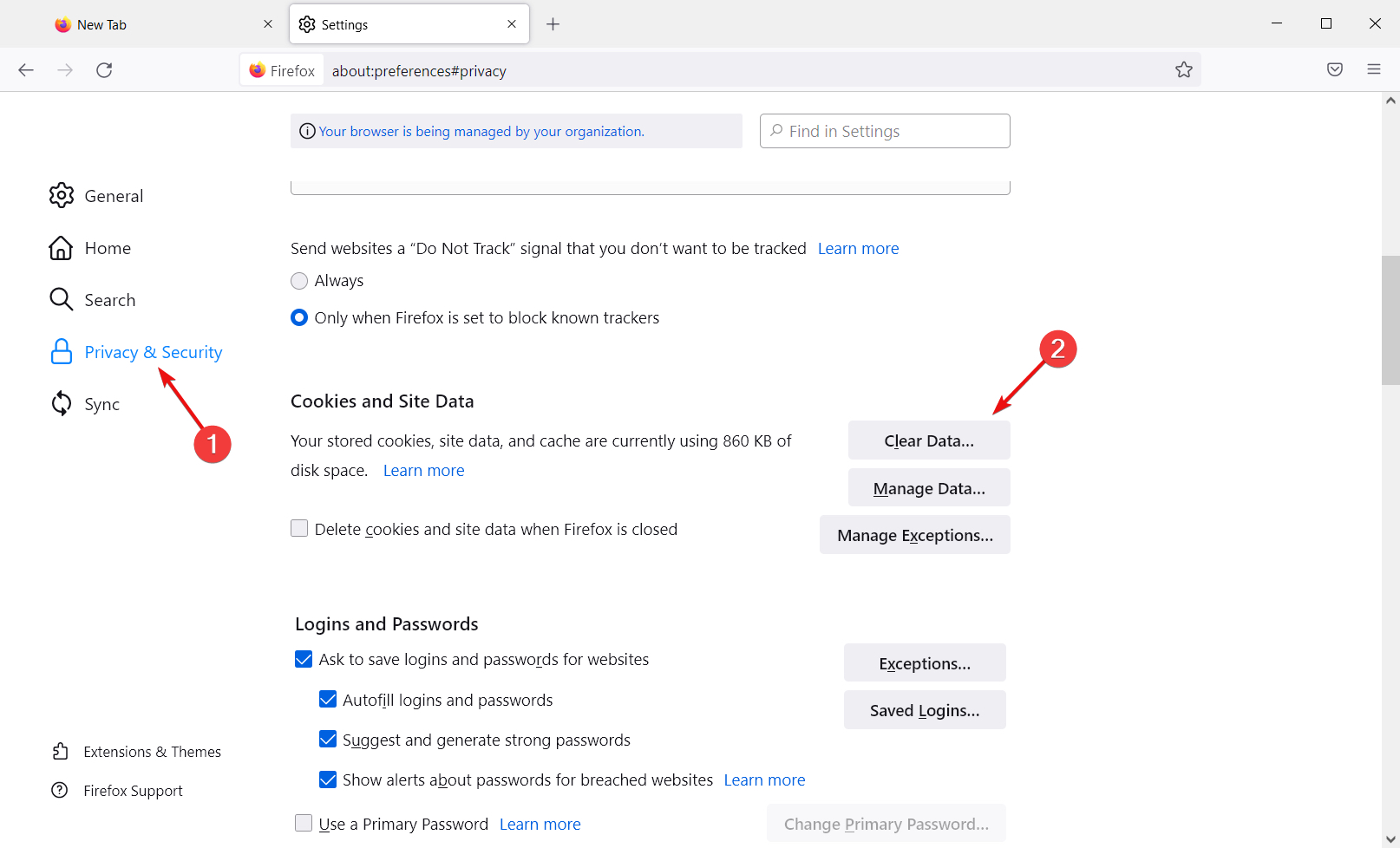Viewport: 1400px width, 848px height.
Task: Open Search settings via the magnifier icon
Action: coord(62,299)
